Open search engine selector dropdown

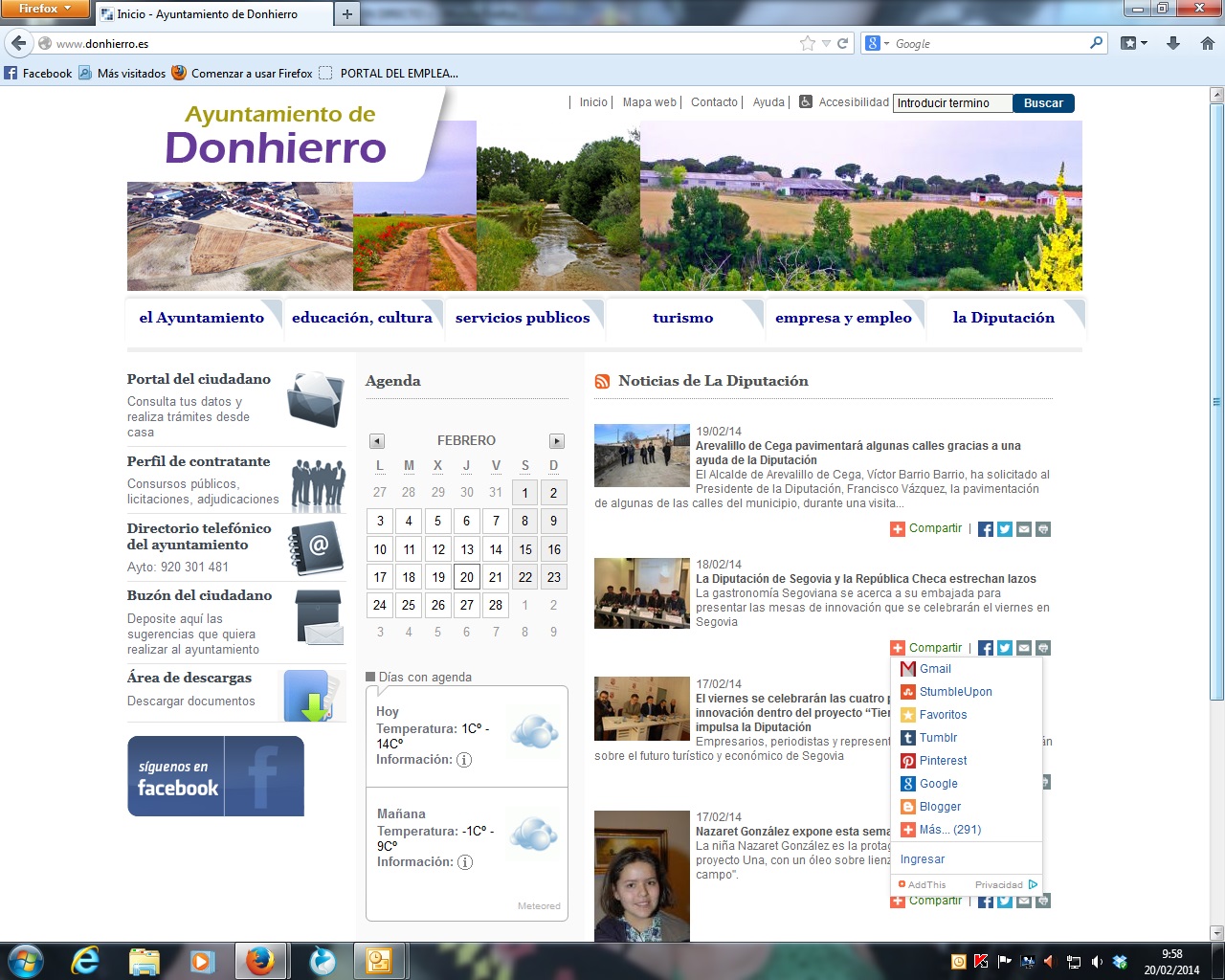pyautogui.click(x=878, y=43)
